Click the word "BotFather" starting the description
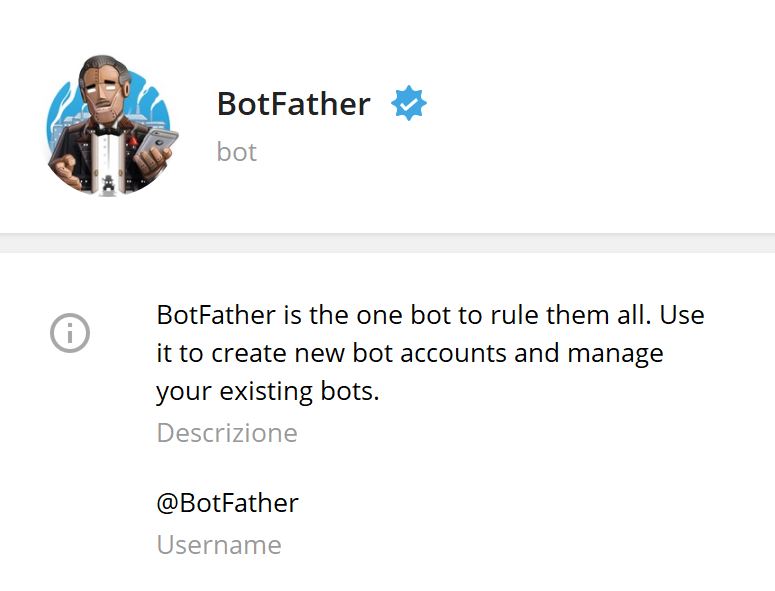The height and width of the screenshot is (591, 775). tap(212, 315)
